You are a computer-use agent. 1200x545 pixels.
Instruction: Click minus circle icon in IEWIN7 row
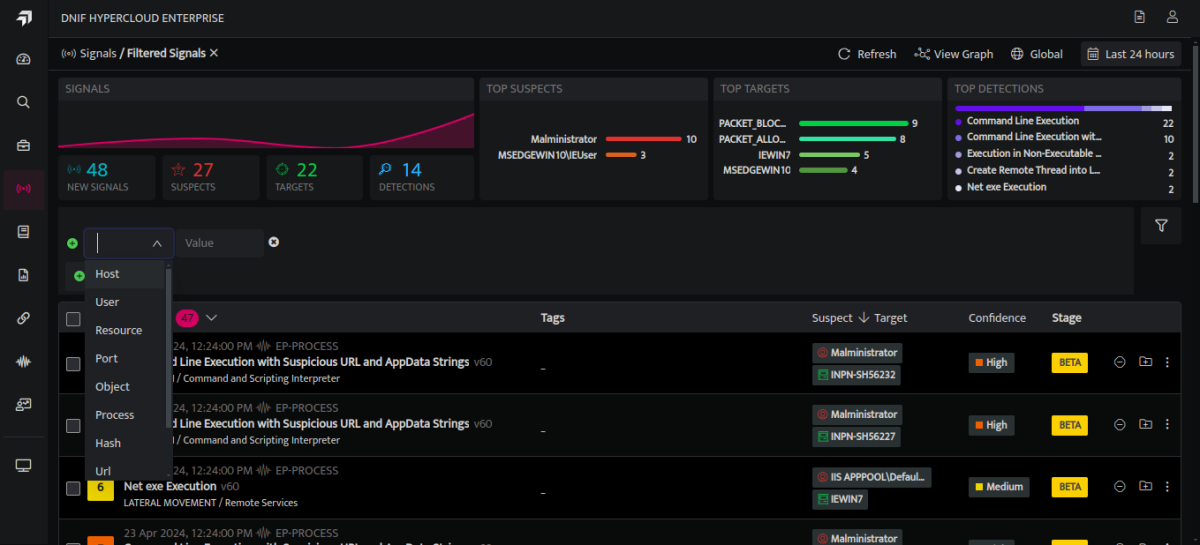(1120, 486)
